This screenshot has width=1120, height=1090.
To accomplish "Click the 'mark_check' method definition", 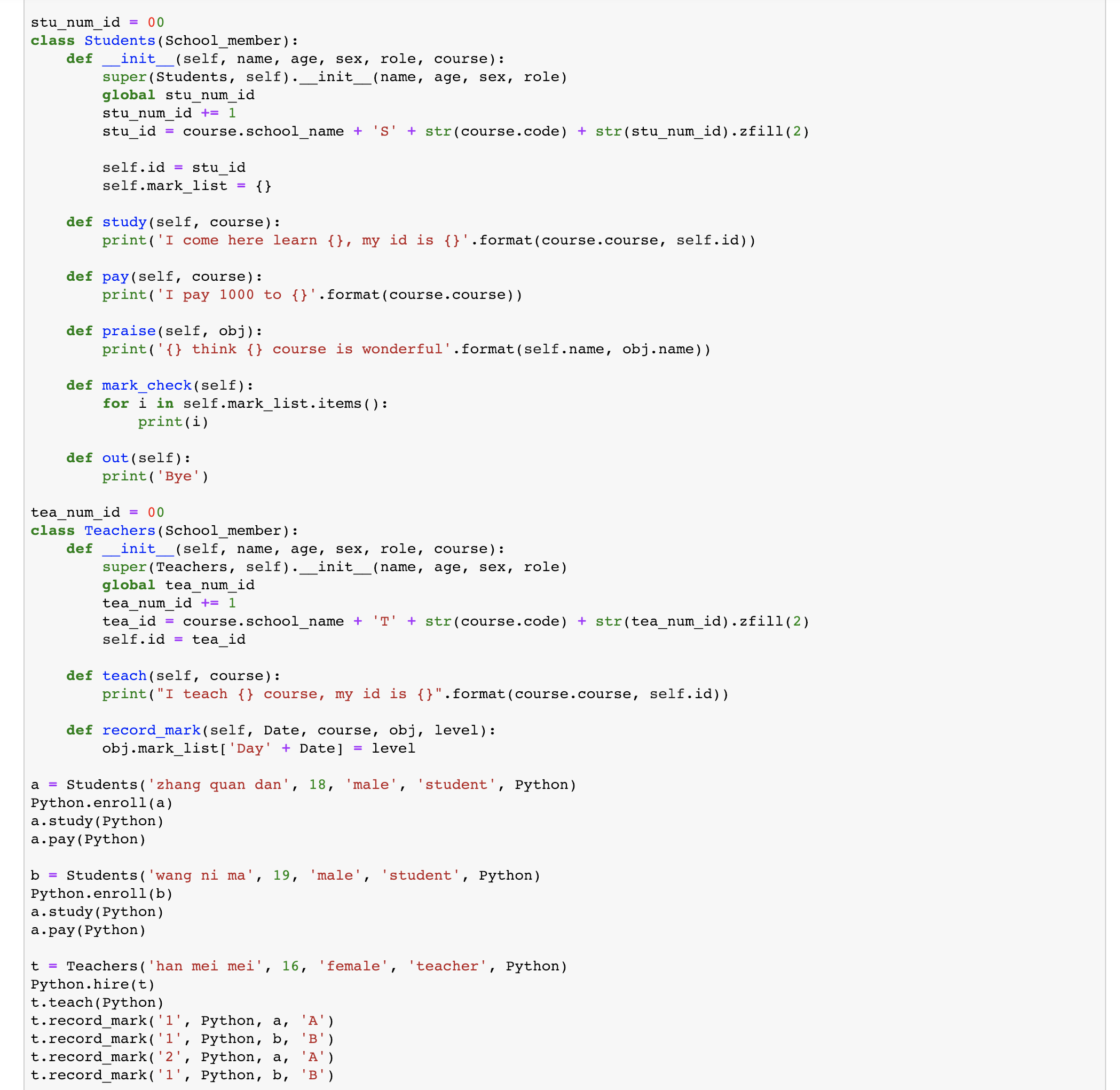I will pyautogui.click(x=147, y=385).
